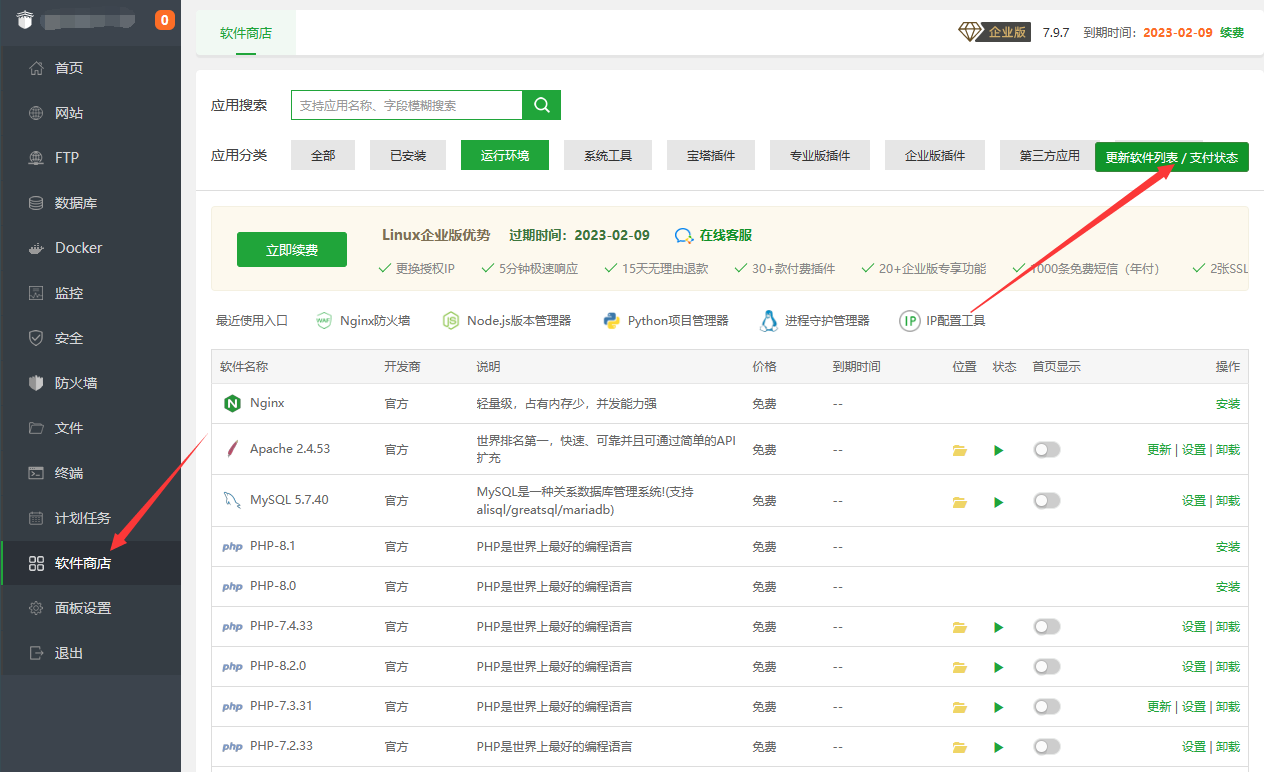The image size is (1264, 772).
Task: Click the 立即续费 button
Action: [292, 250]
